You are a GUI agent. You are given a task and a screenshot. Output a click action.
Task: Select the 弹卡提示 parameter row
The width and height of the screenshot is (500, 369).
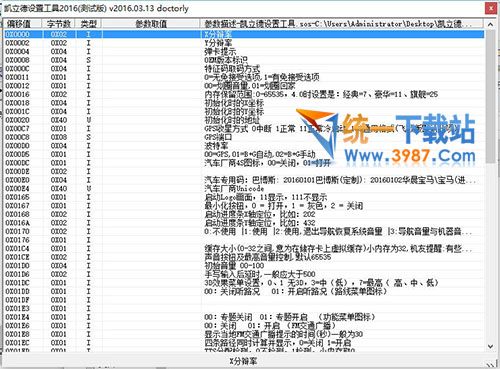pos(244,52)
